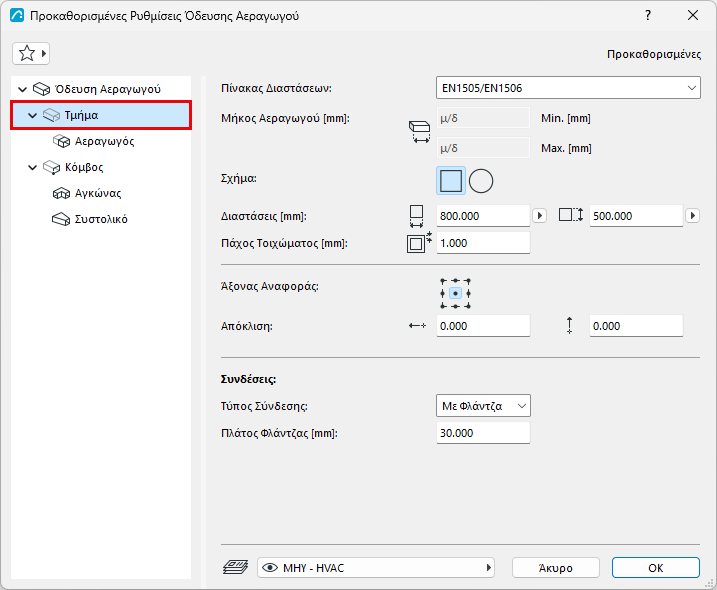Collapse the Τμήμα tree node
The width and height of the screenshot is (717, 590).
click(x=32, y=116)
